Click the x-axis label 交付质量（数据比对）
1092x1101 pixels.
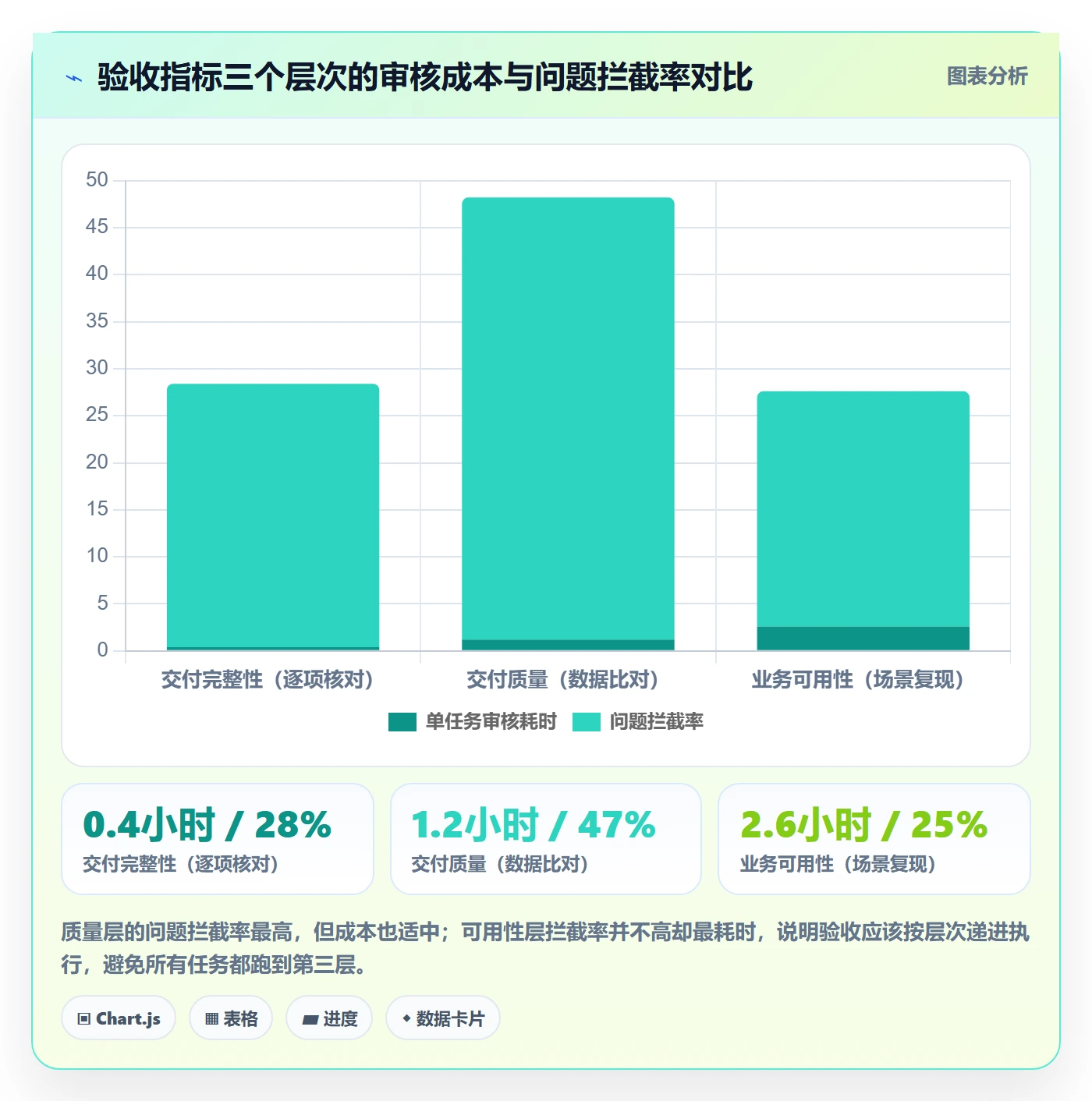(x=562, y=680)
